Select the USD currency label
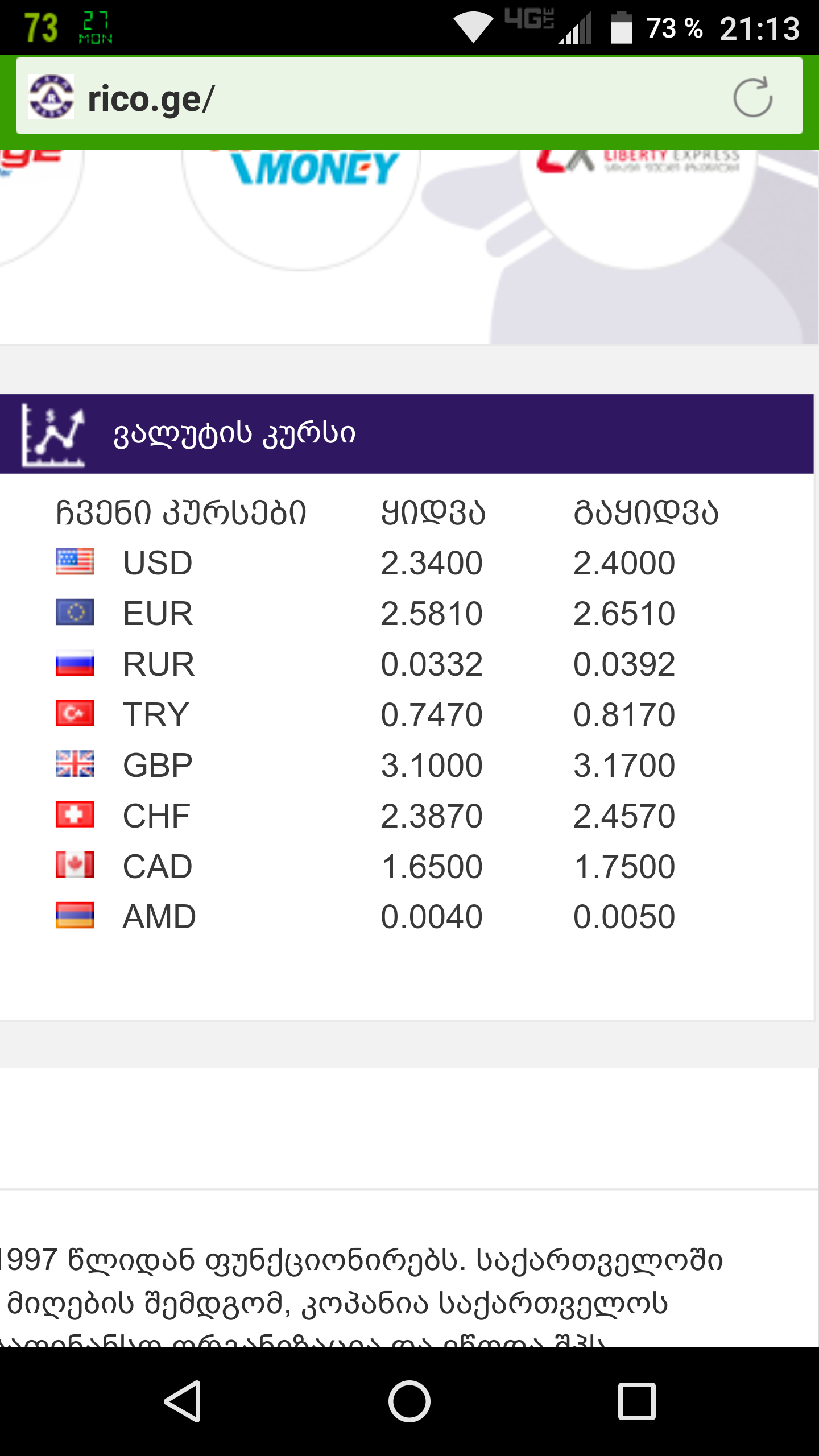 [158, 563]
